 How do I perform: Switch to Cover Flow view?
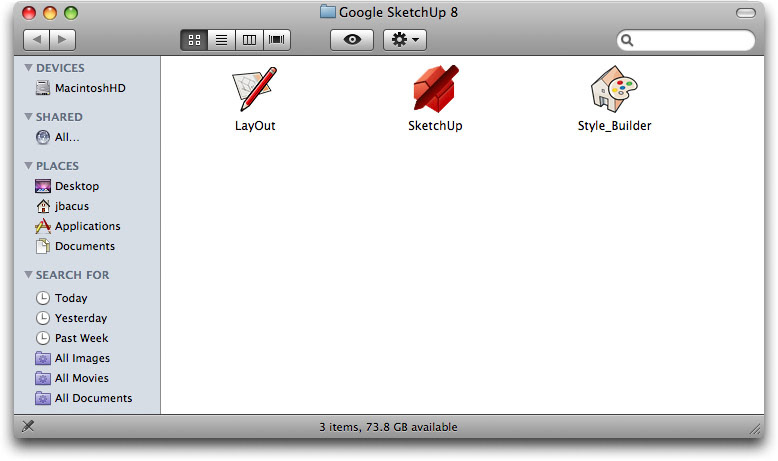point(277,40)
